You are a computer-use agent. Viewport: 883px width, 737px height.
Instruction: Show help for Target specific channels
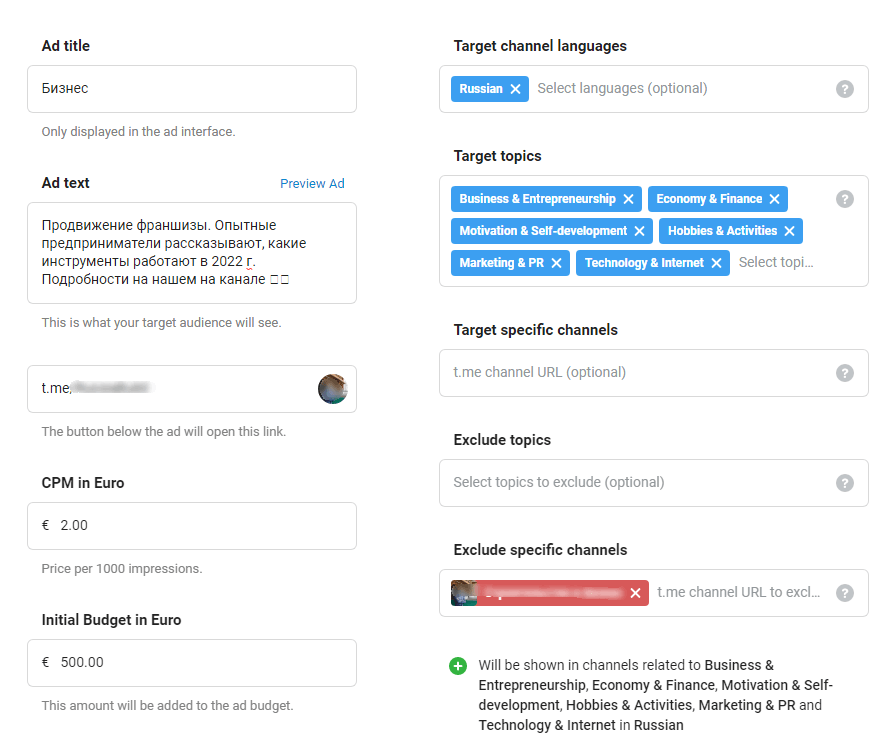pos(845,373)
